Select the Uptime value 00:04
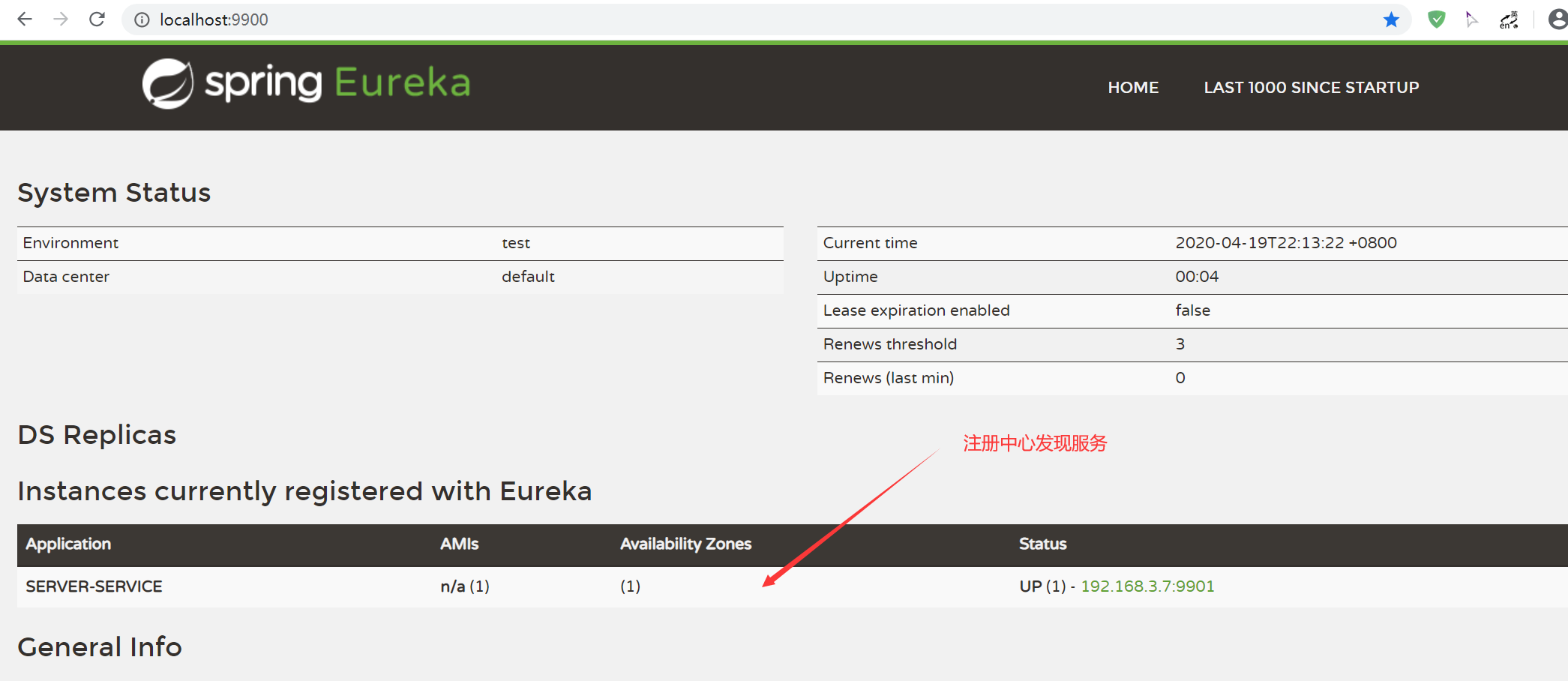Viewport: 1568px width, 681px height. tap(1197, 277)
